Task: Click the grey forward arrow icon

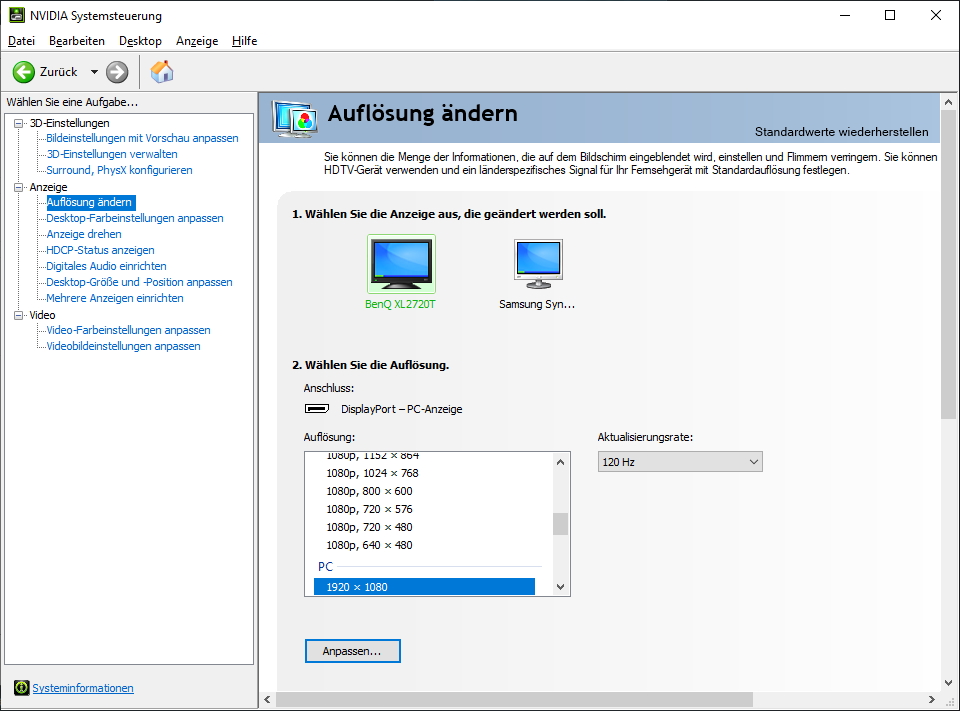Action: (117, 72)
